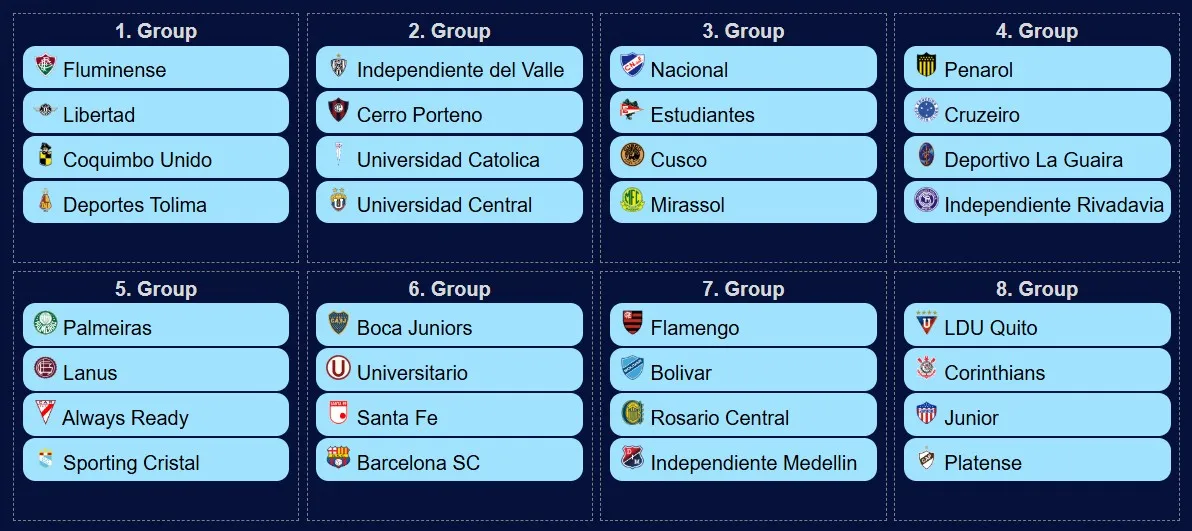Screen dimensions: 1192x531
Task: Click the Estudiantes team row
Action: [742, 113]
